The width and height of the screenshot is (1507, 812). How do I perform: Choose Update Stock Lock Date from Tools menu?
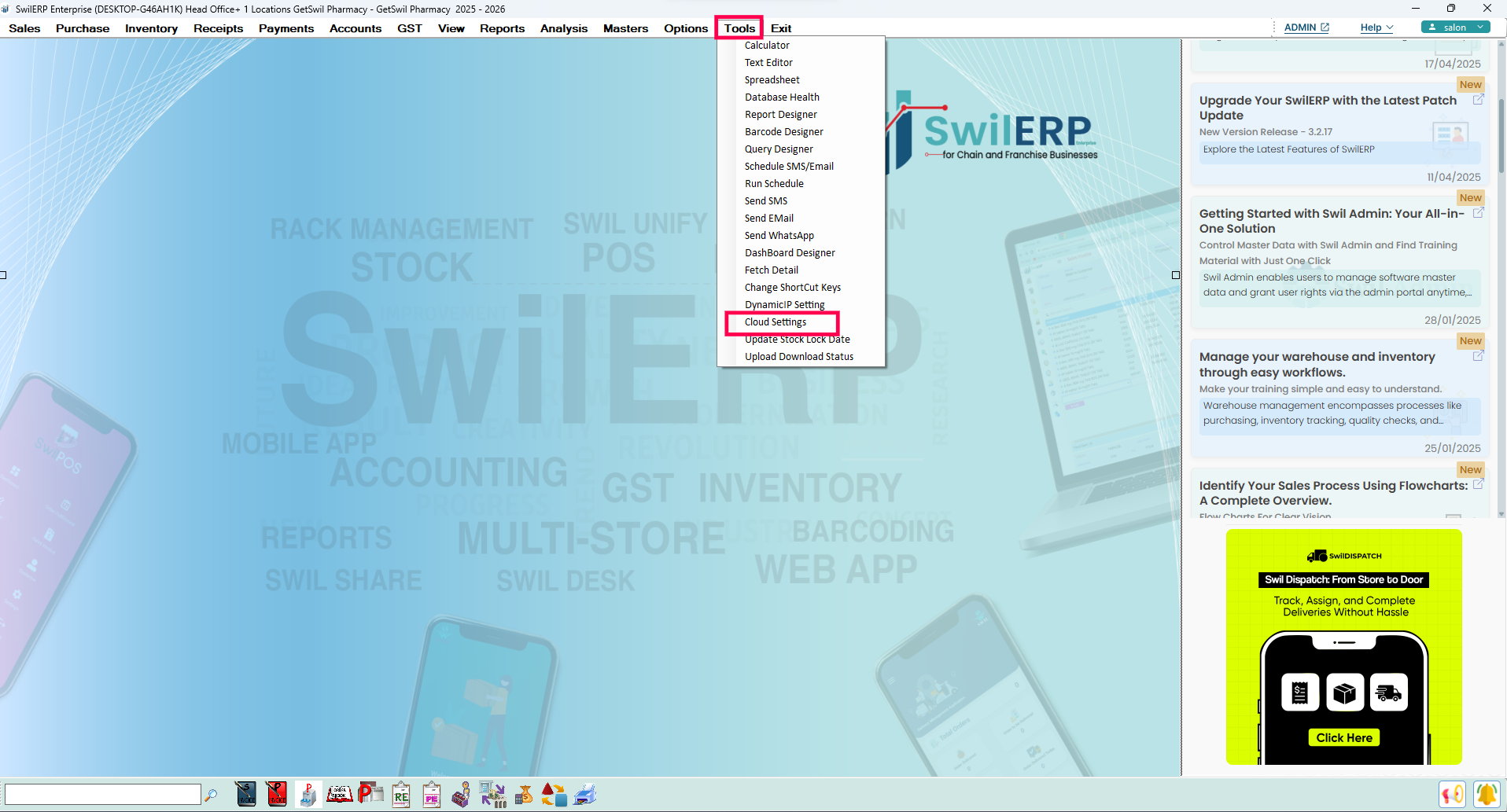tap(797, 340)
